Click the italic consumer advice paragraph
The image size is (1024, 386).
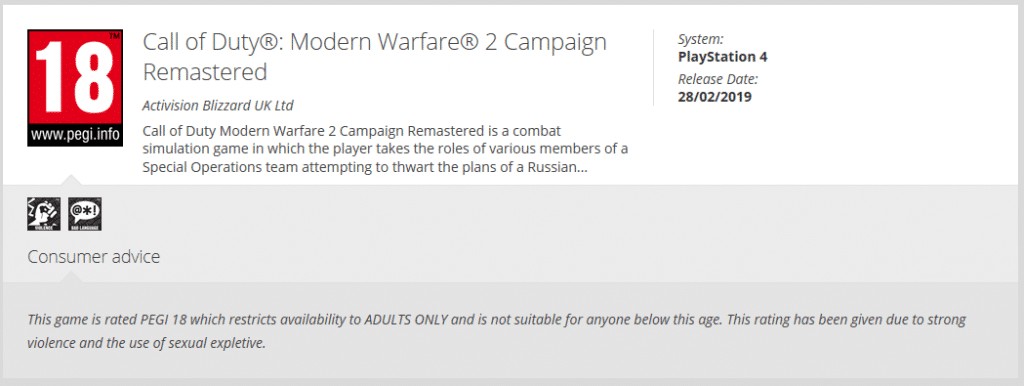(496, 331)
